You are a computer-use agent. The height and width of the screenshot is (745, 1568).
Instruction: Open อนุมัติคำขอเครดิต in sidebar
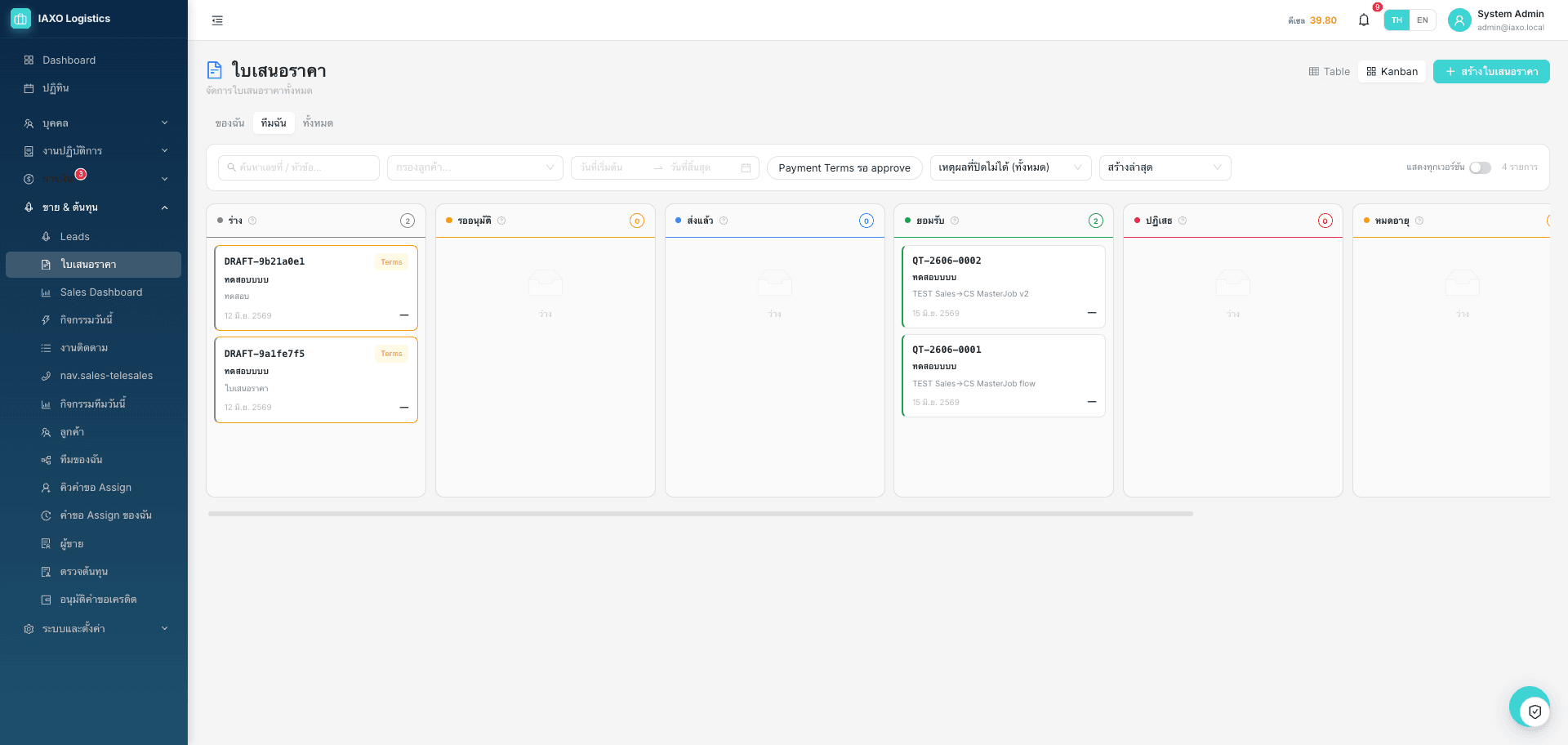94,600
